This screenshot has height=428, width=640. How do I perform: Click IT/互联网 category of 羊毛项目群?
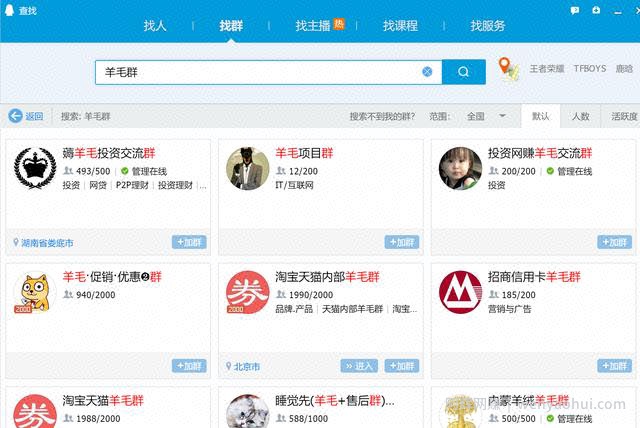tap(295, 185)
